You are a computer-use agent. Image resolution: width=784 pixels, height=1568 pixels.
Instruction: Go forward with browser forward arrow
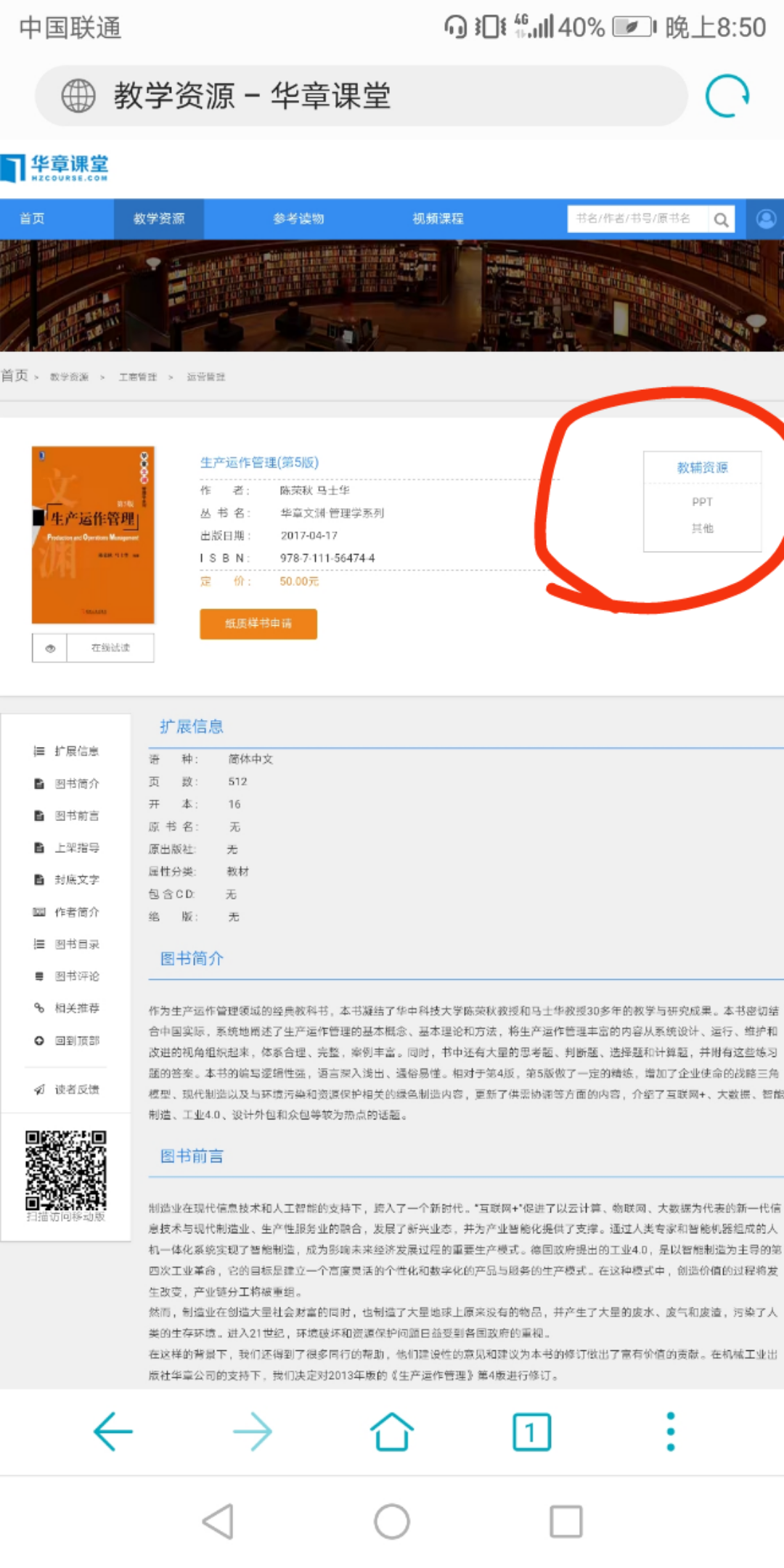tap(253, 1432)
